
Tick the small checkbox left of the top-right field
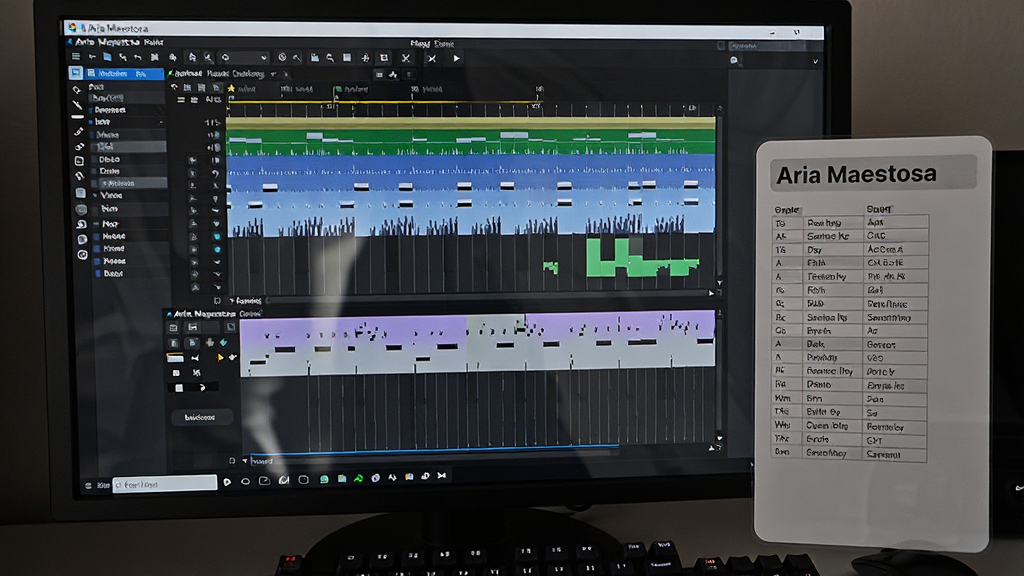721,46
